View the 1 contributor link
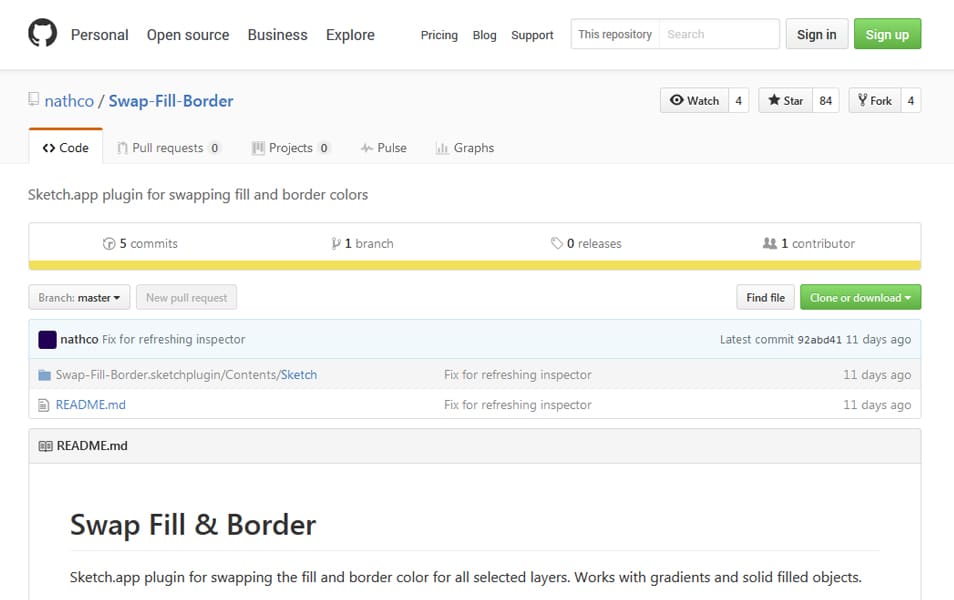This screenshot has height=600, width=954. click(x=809, y=243)
